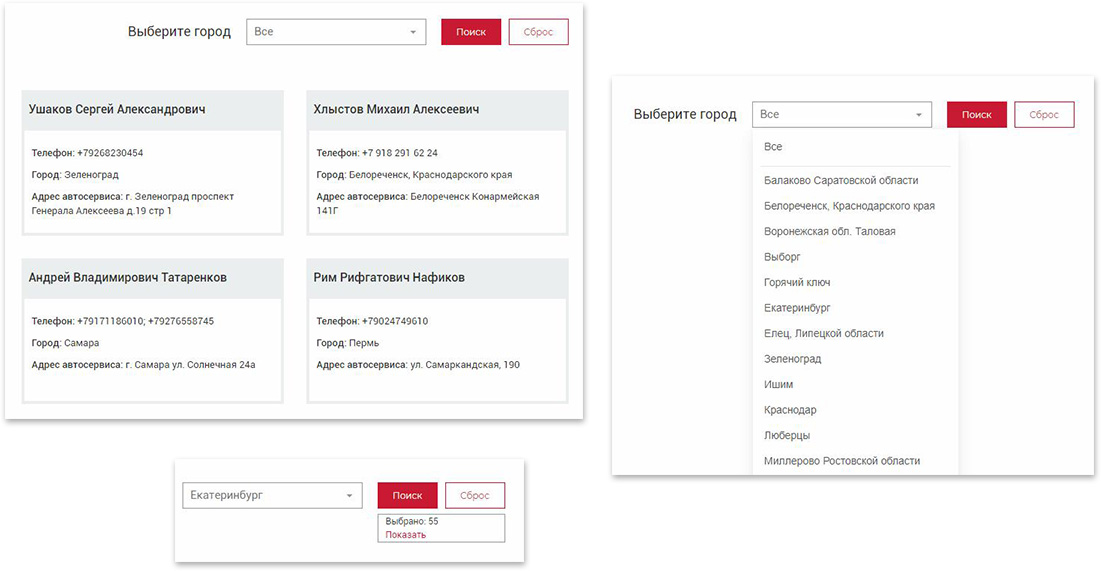
Task: Select Белореченск, Краснодарского края option
Action: tap(849, 206)
